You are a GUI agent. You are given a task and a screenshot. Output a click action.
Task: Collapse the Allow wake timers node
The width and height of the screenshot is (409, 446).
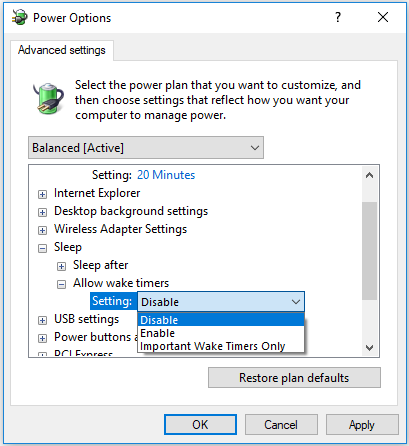61,284
